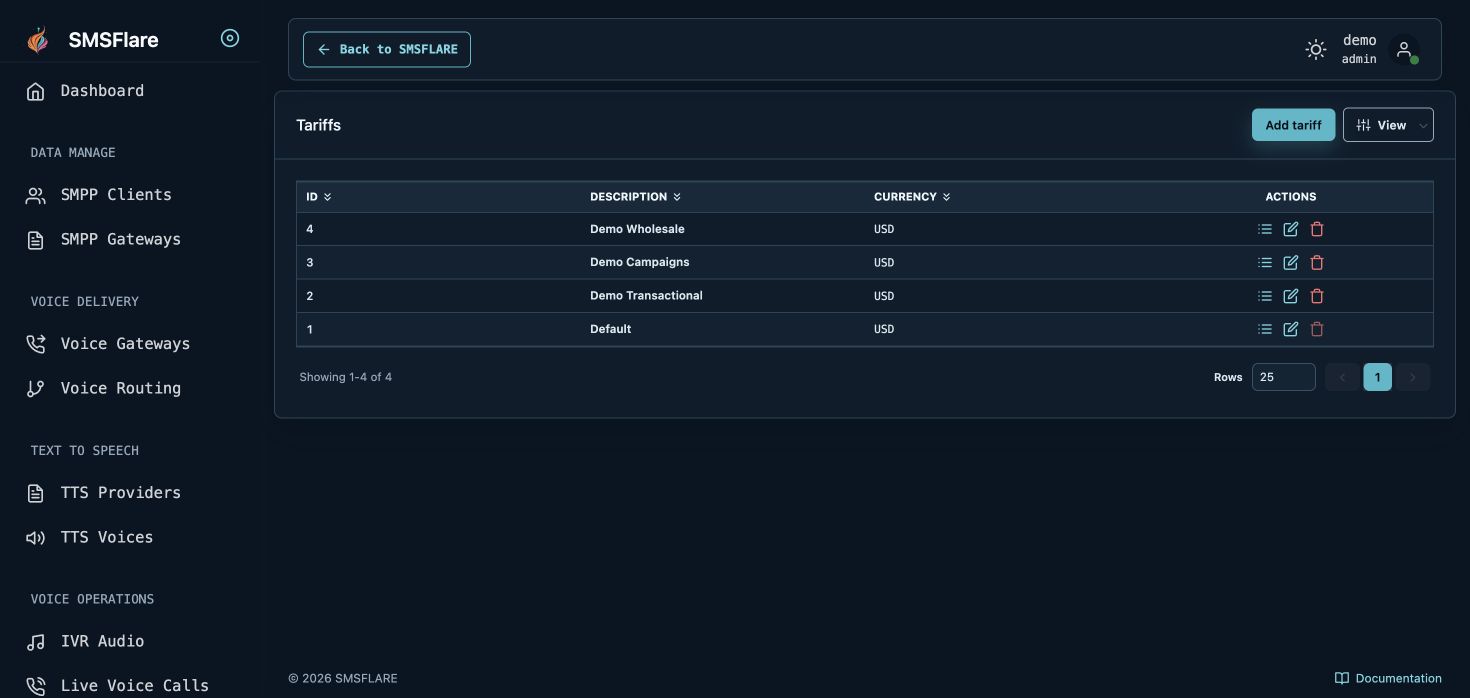Delete the Demo Transactional tariff
Image resolution: width=1470 pixels, height=698 pixels.
[1317, 296]
